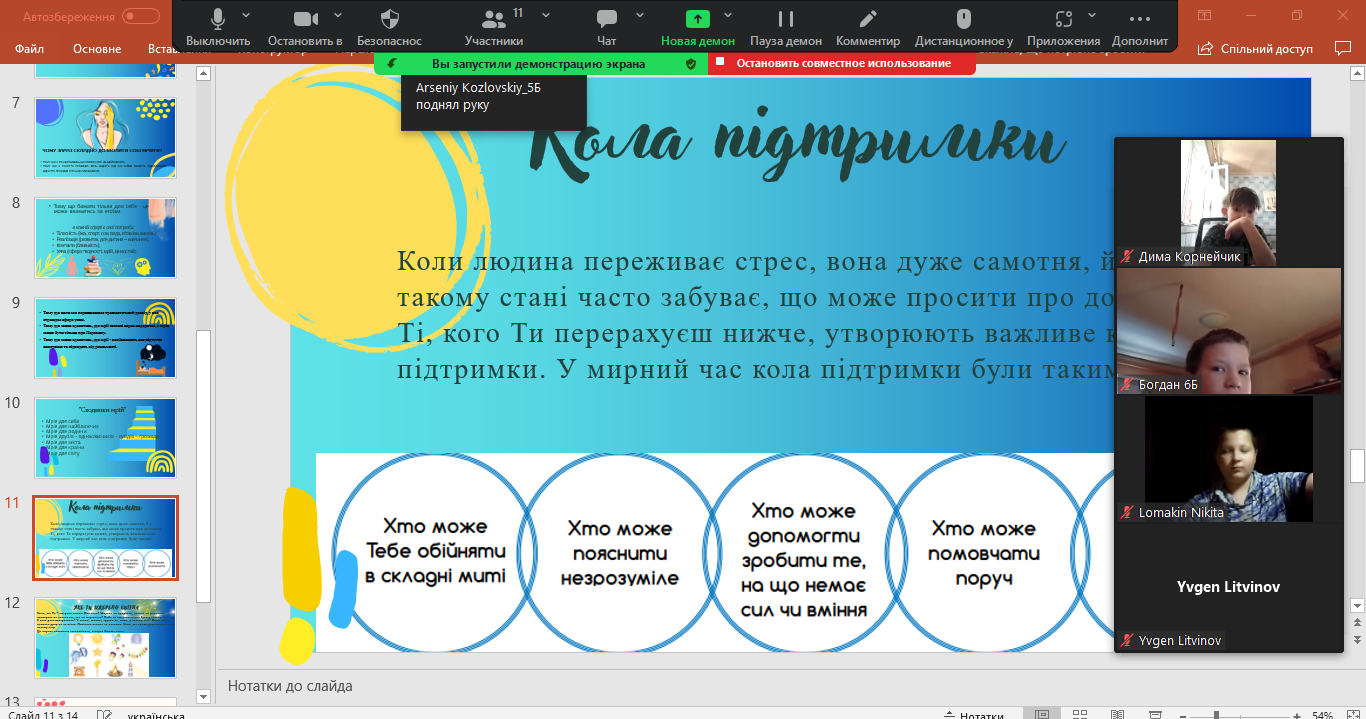Select slide 10 thumbnail
1366x719 pixels.
pos(106,438)
